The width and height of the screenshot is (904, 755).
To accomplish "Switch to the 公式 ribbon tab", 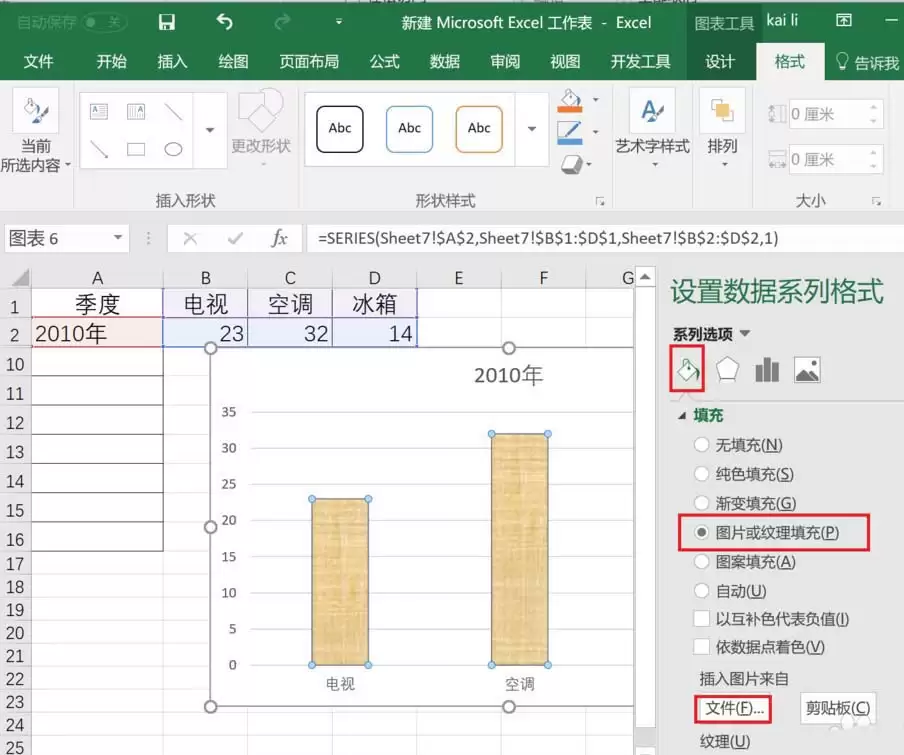I will click(385, 61).
